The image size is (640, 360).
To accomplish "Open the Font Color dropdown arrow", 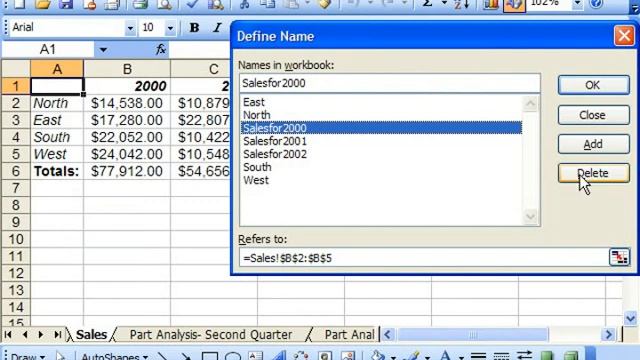I will [461, 357].
